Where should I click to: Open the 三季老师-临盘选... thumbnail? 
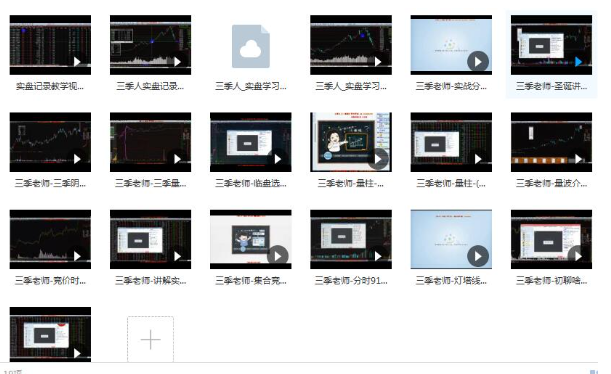[x=251, y=142]
